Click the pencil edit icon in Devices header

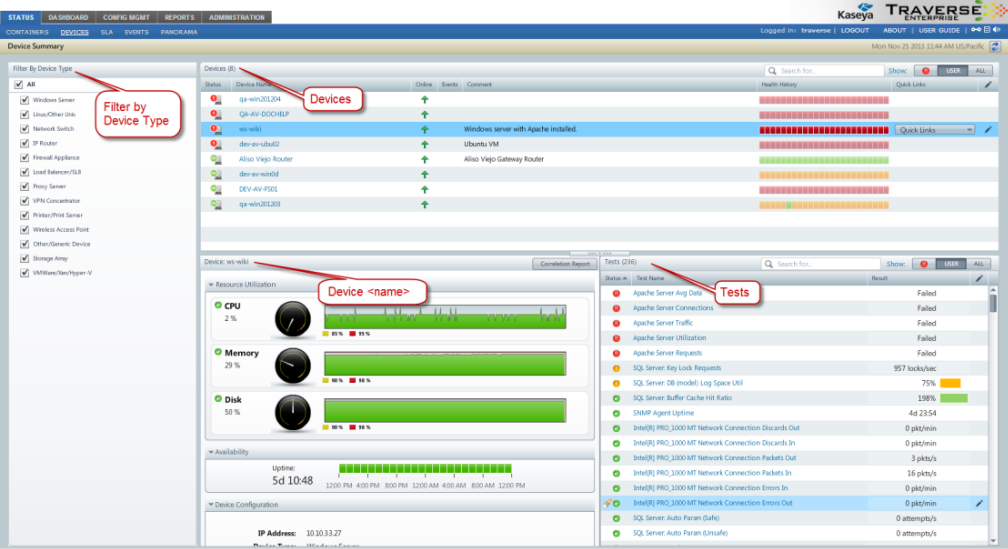tap(988, 85)
